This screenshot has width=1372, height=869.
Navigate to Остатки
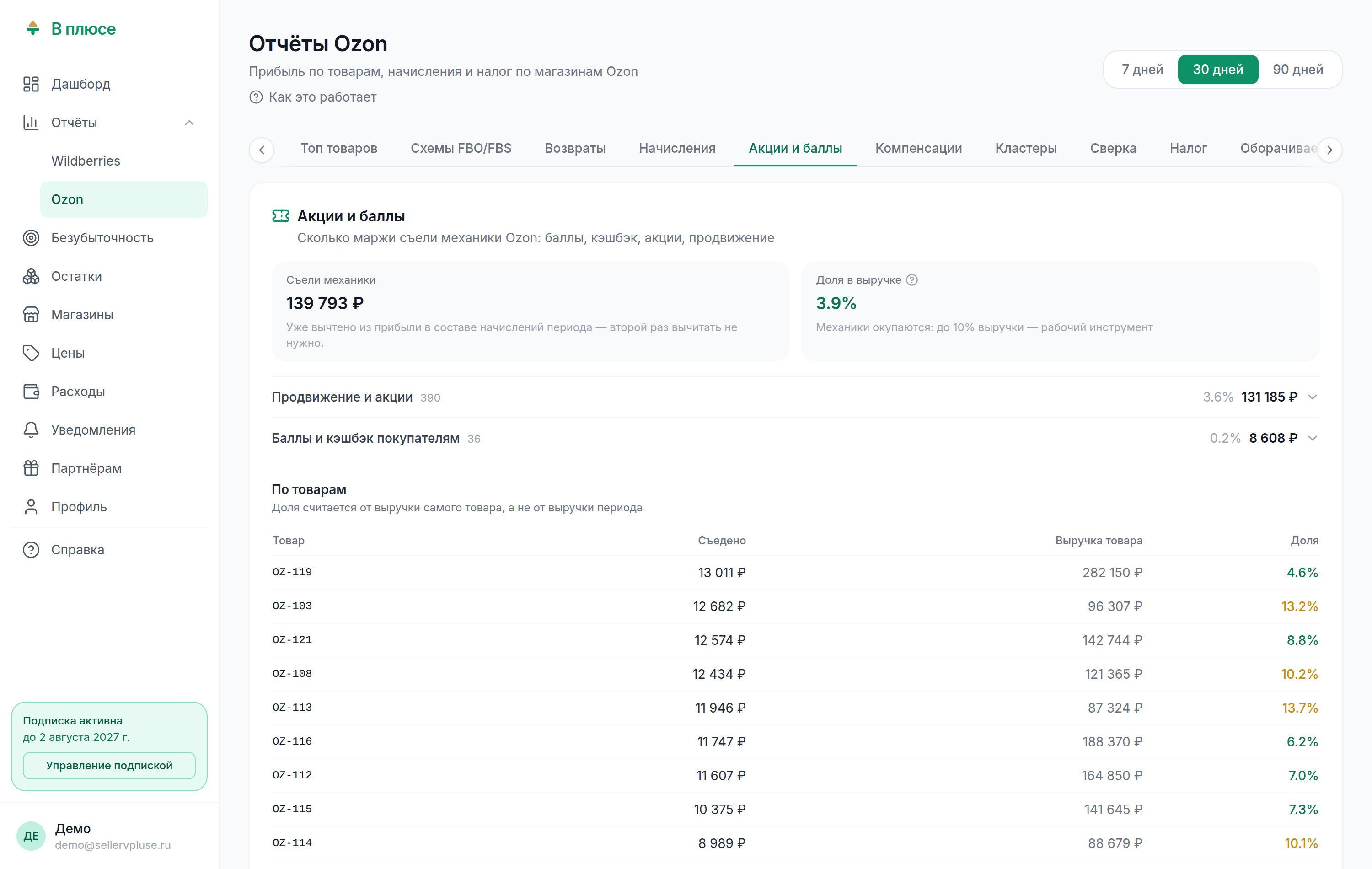pyautogui.click(x=109, y=276)
